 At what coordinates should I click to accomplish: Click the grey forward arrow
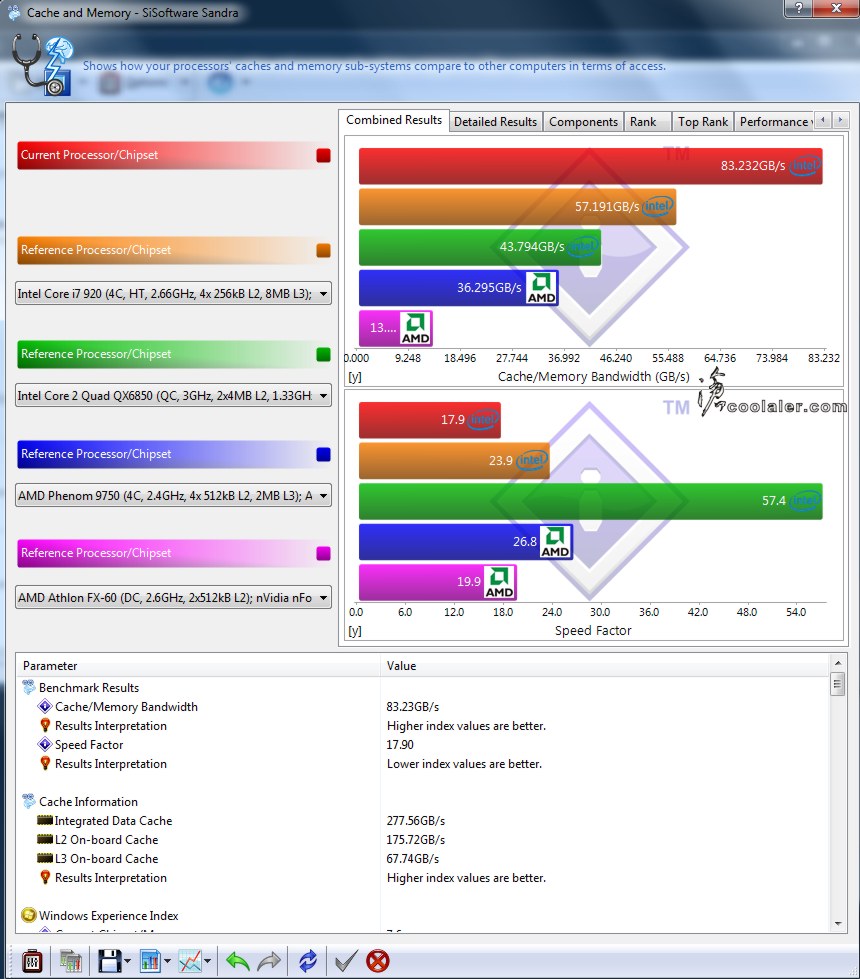click(x=269, y=961)
